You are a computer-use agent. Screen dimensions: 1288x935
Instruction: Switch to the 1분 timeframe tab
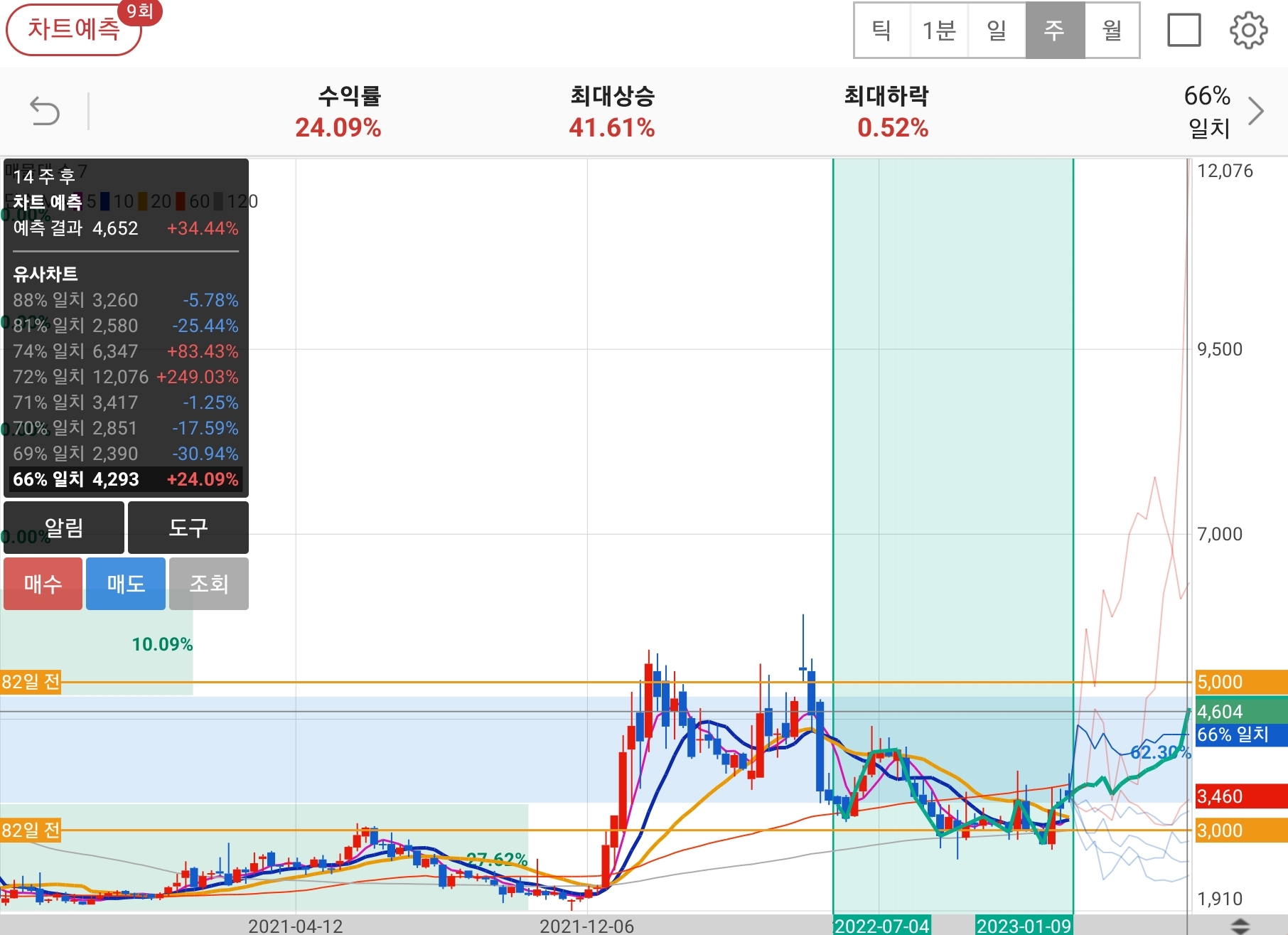pos(939,31)
